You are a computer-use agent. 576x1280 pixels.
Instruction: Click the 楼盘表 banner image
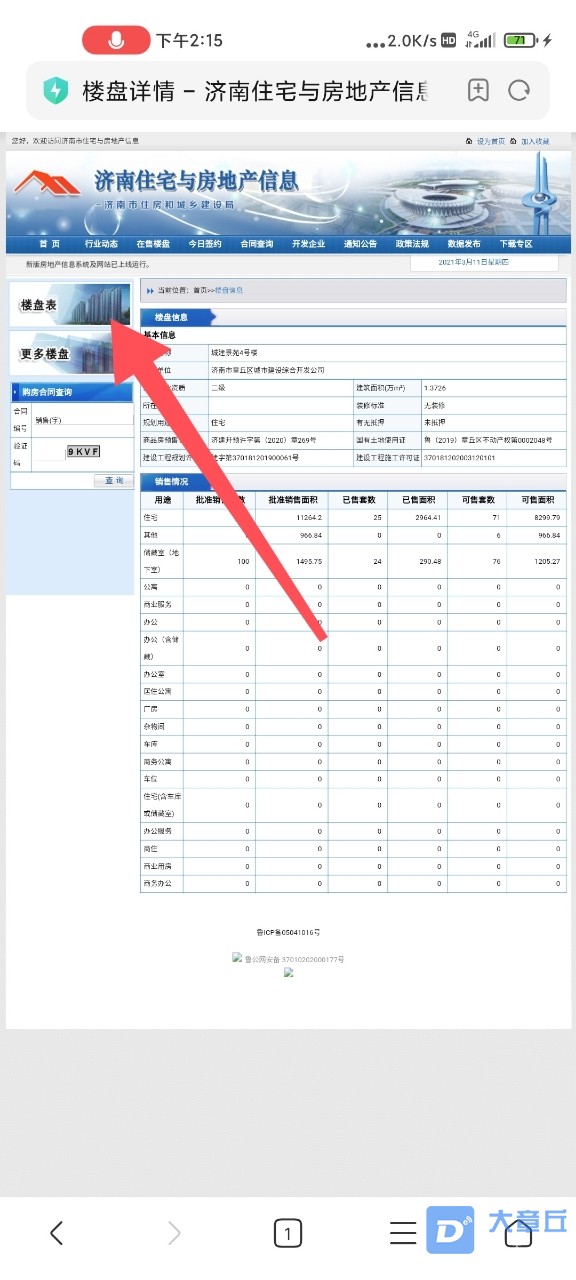pyautogui.click(x=70, y=304)
